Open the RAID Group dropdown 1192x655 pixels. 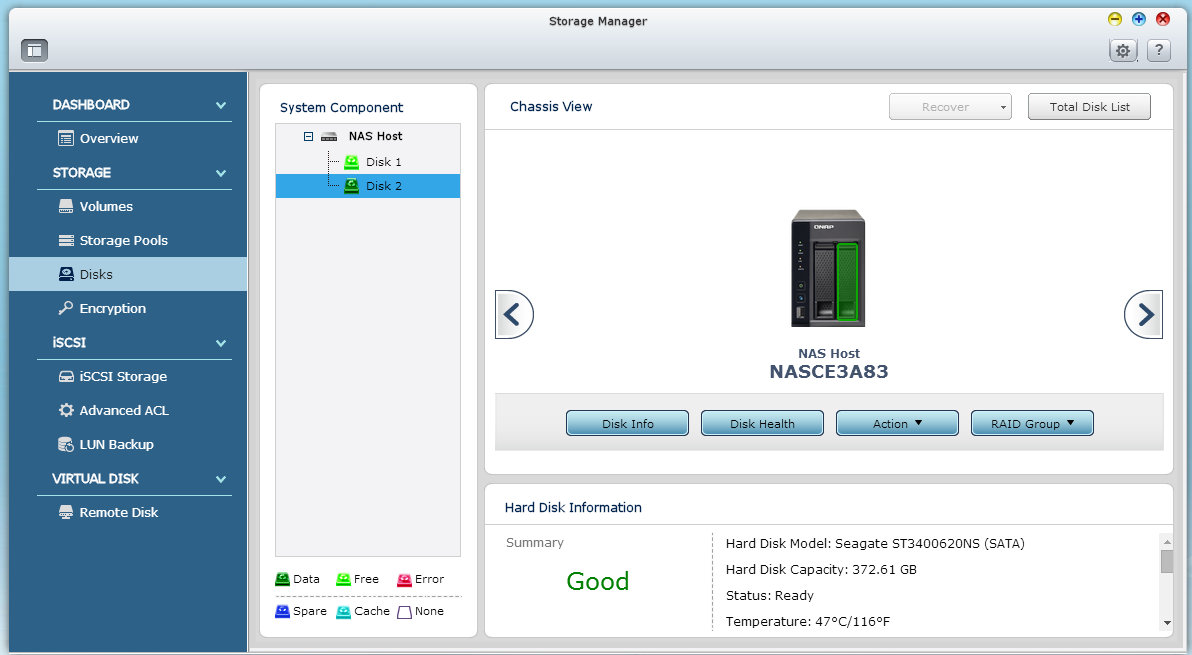(x=1032, y=424)
